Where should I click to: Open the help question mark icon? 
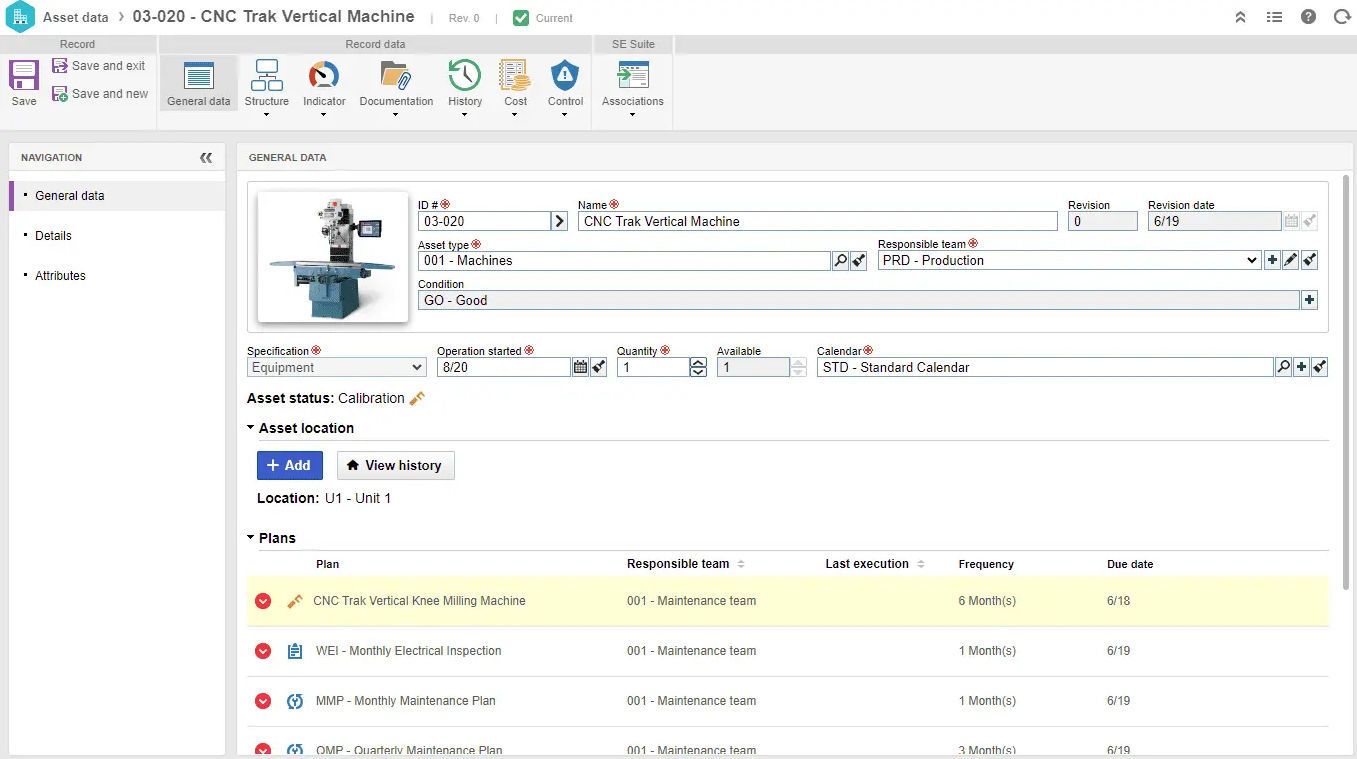(x=1308, y=16)
